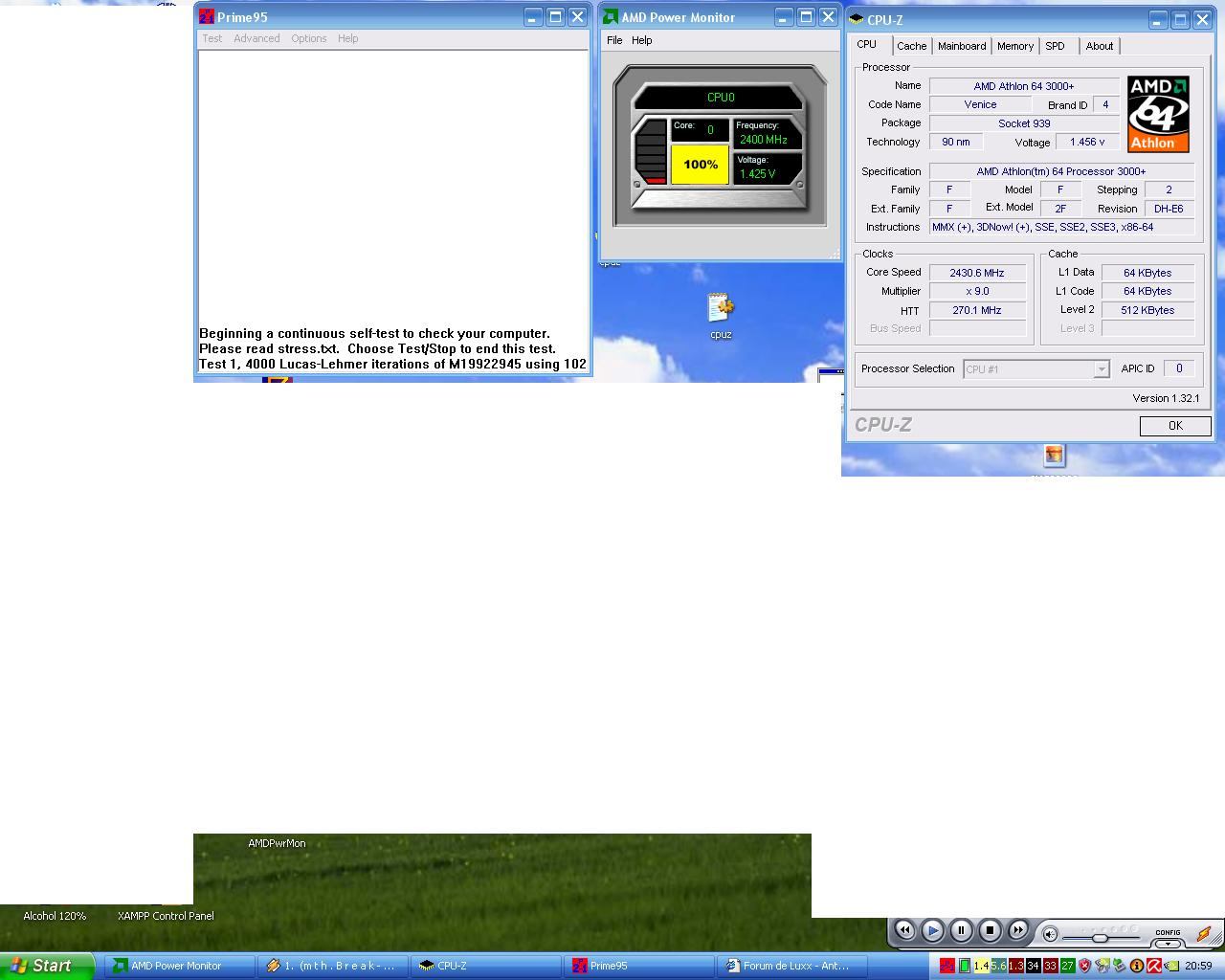Click the Level 2 512 KBytes field
Viewport: 1225px width, 980px height.
pos(1147,310)
